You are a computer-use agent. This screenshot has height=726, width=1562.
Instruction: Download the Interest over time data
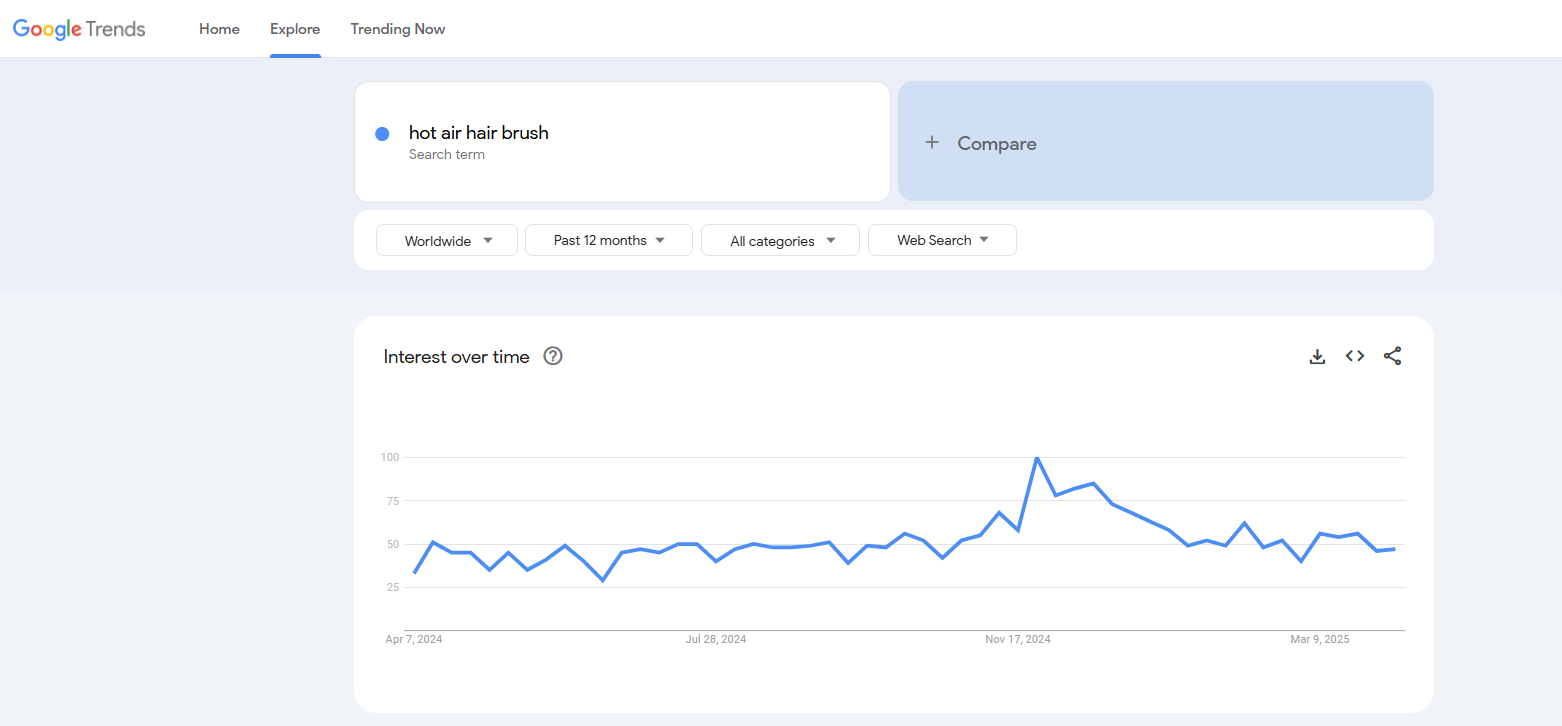[1317, 356]
